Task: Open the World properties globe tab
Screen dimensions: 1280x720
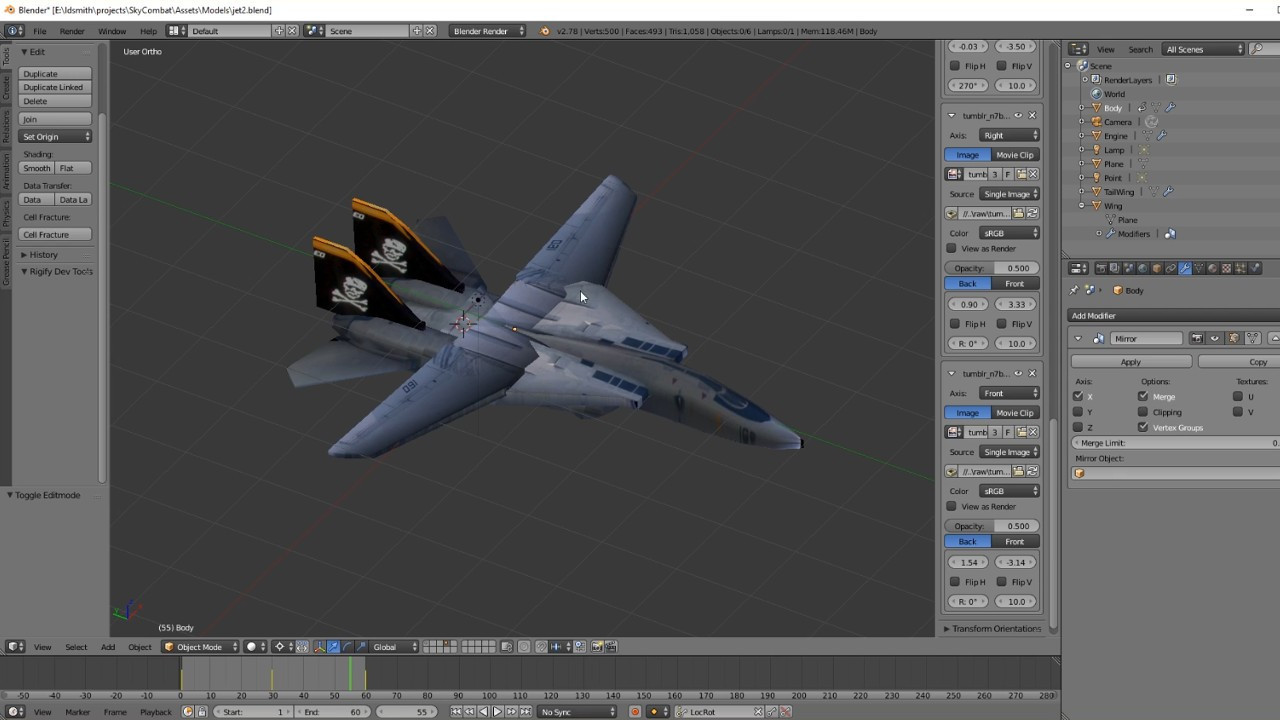Action: pos(1143,268)
